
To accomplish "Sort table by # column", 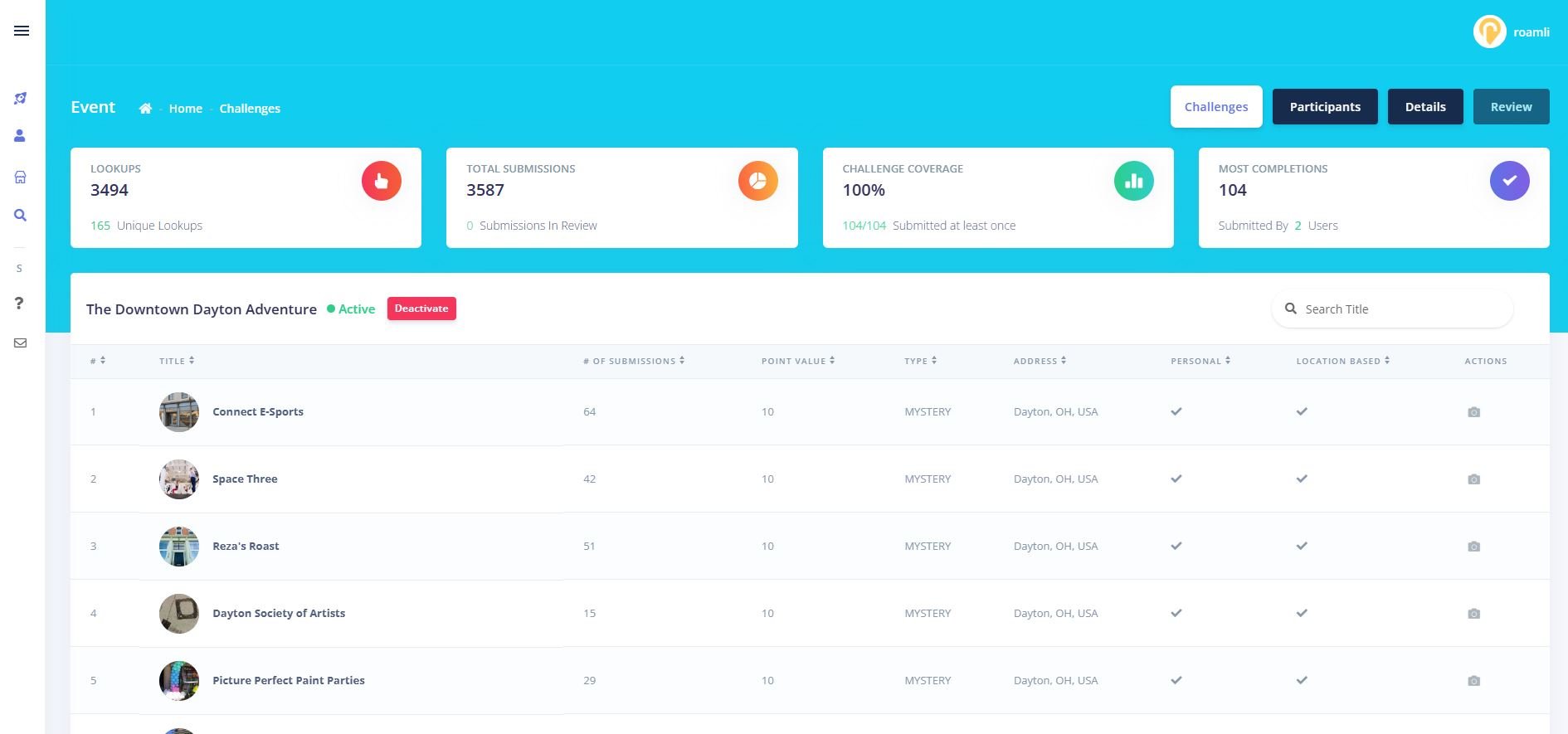I will point(98,361).
